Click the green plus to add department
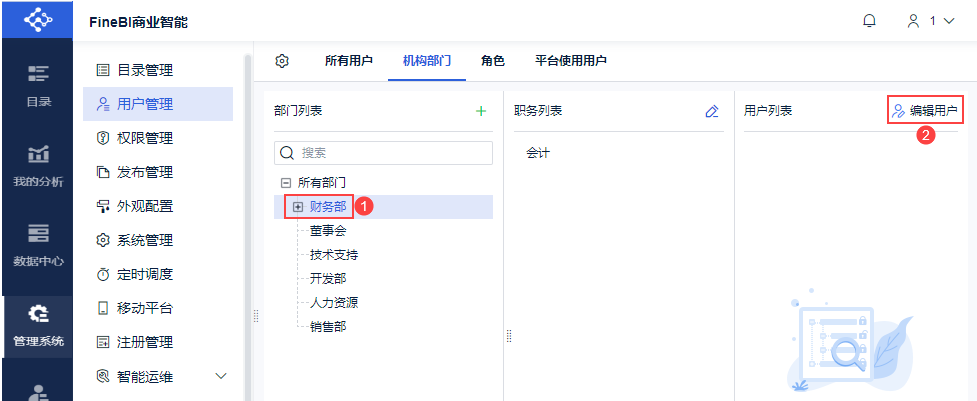Screen dimensions: 977x401 coord(481,111)
